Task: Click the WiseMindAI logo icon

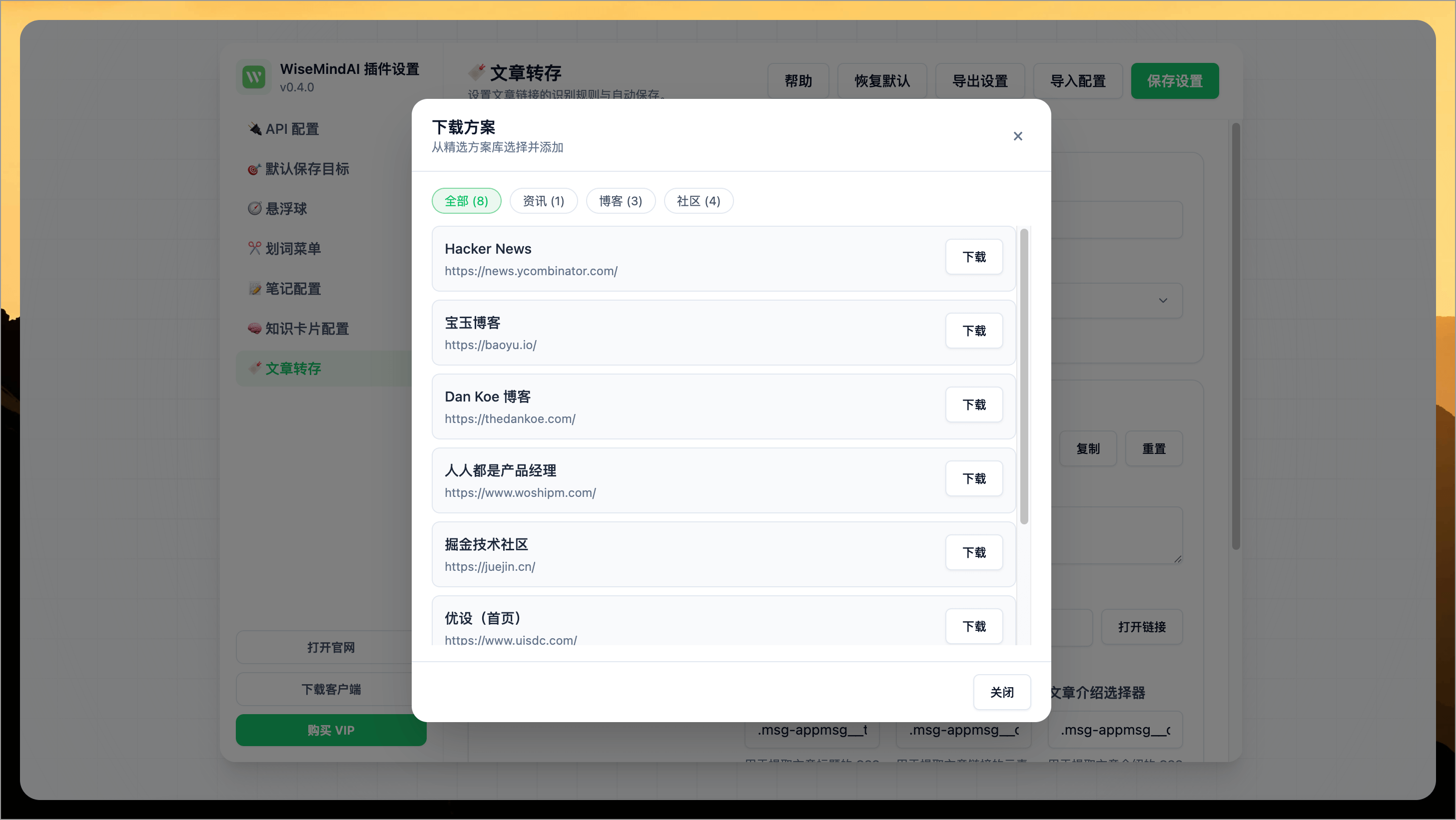Action: (x=253, y=77)
